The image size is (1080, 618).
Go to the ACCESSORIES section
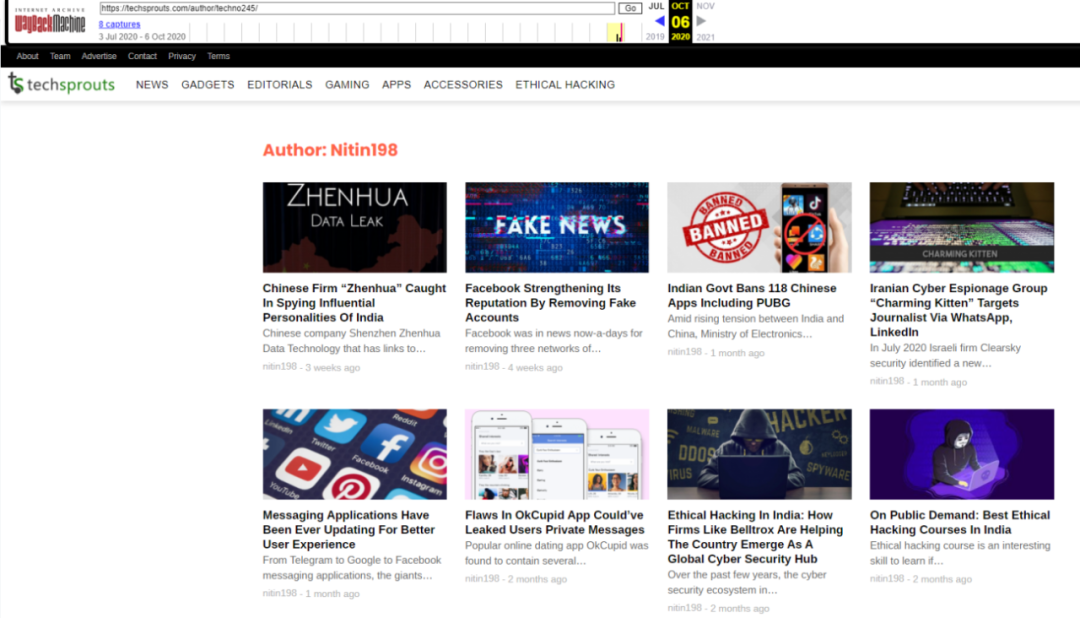click(463, 85)
